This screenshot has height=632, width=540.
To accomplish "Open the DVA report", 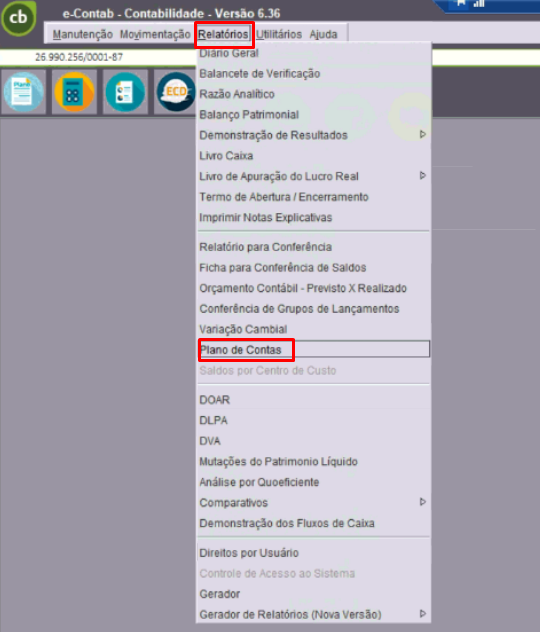I will [314, 441].
